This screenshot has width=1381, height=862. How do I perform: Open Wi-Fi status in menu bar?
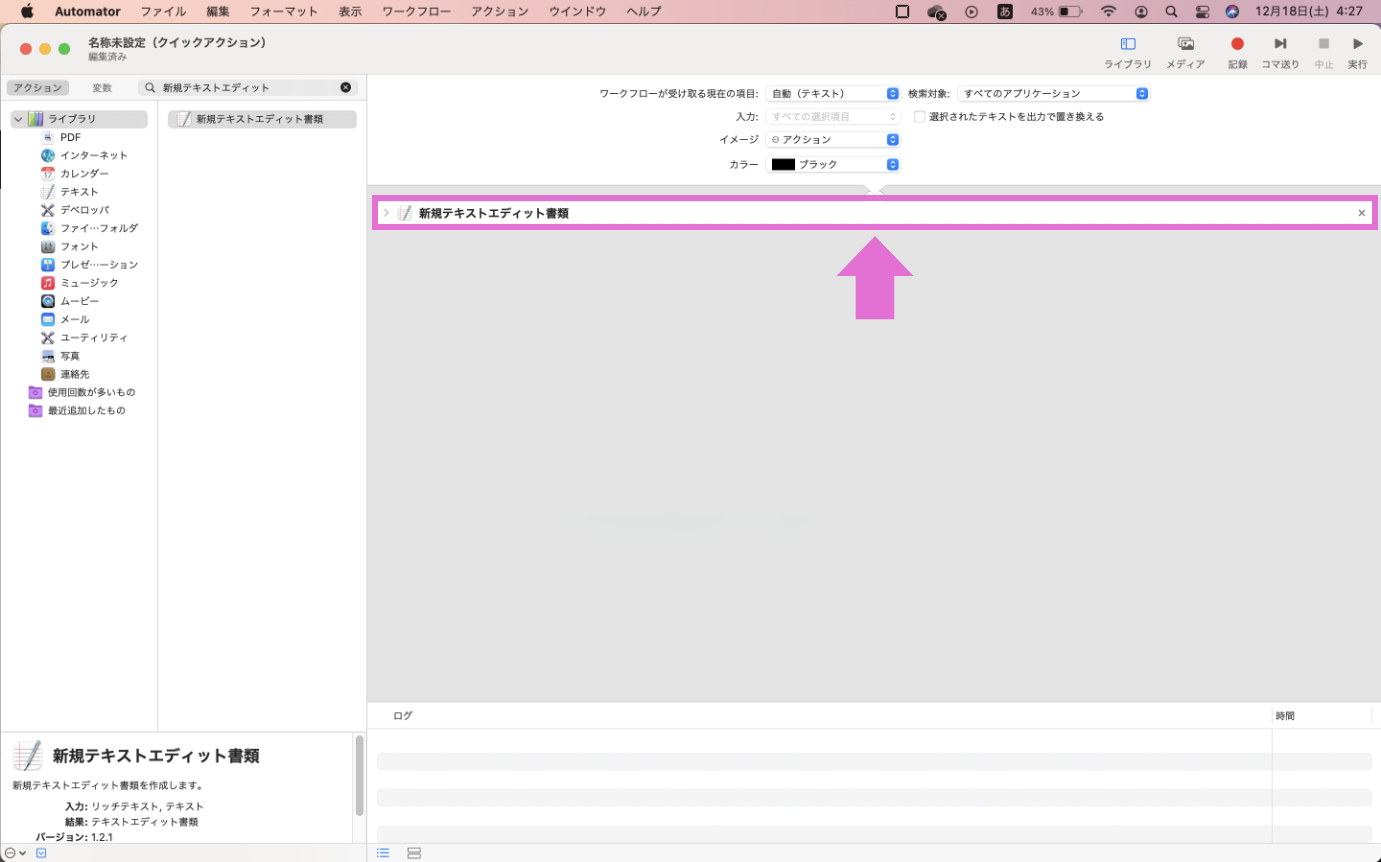(x=1108, y=12)
